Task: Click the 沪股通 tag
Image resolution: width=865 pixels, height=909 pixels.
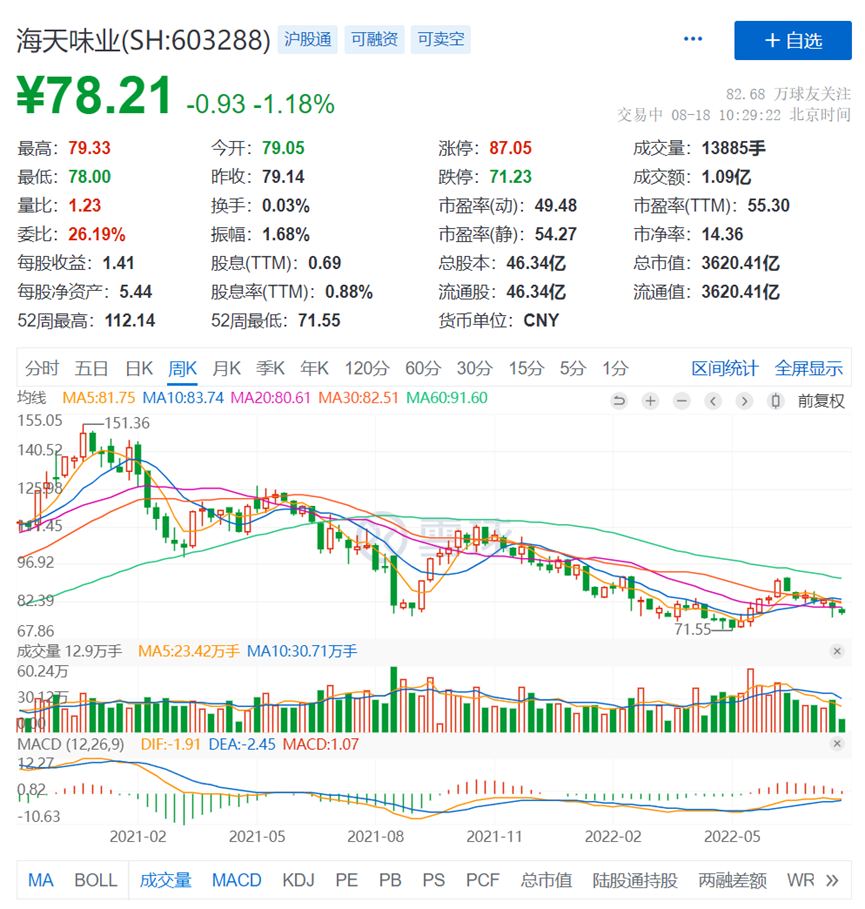Action: pyautogui.click(x=308, y=39)
